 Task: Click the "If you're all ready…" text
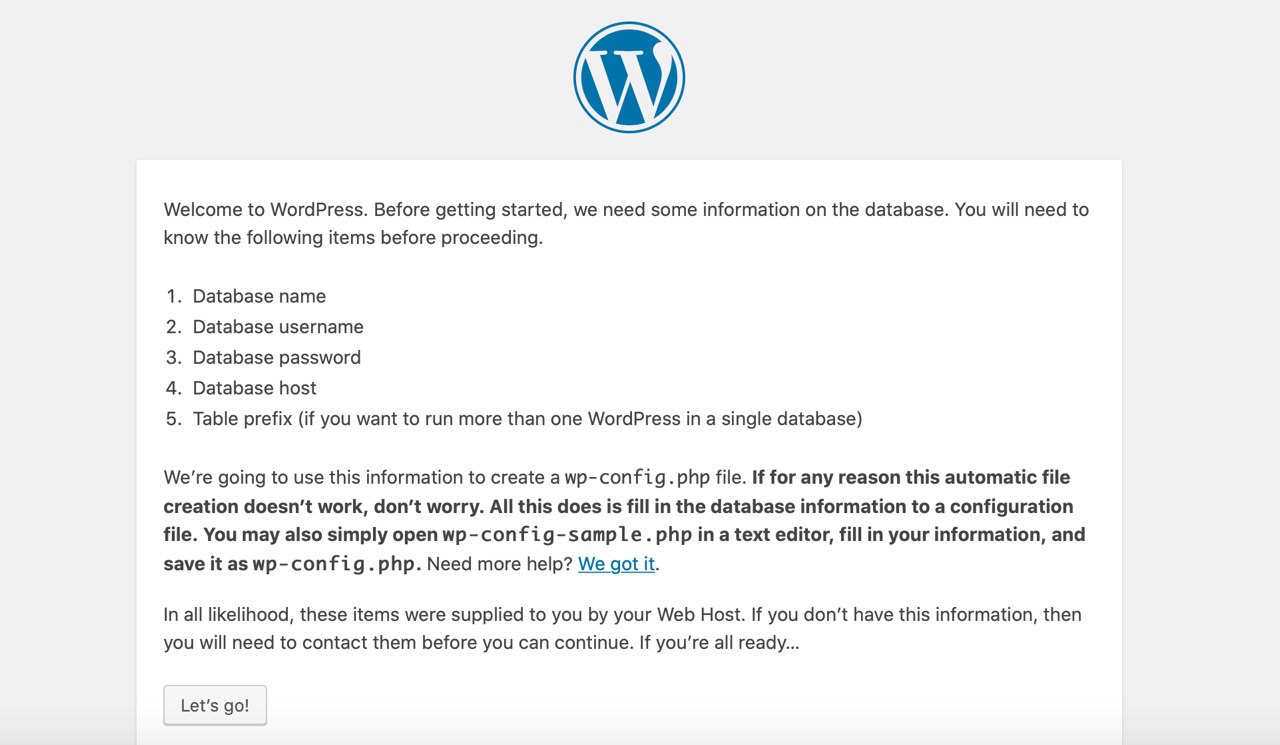tap(706, 643)
